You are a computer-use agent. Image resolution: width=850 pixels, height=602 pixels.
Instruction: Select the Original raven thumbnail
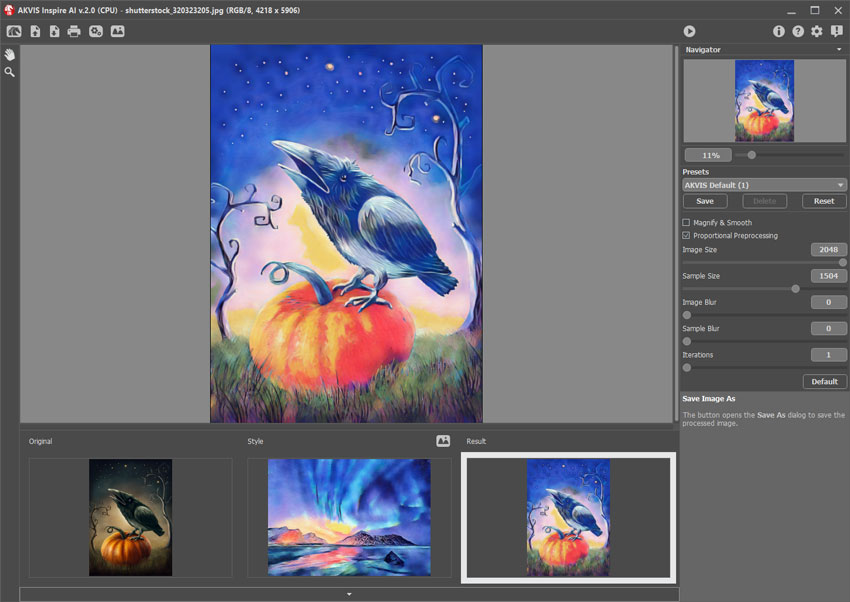(x=130, y=517)
